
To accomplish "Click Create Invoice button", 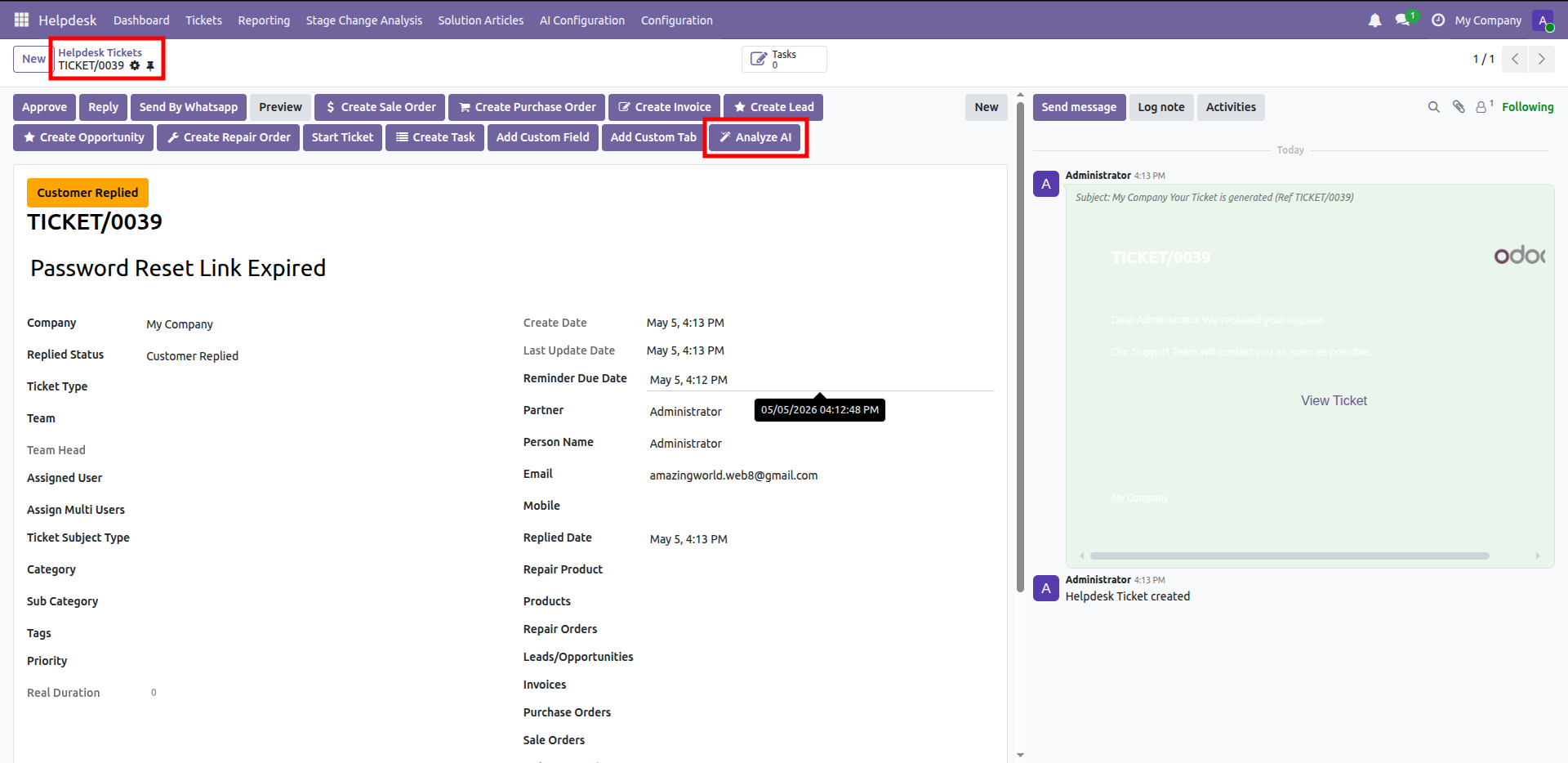I will click(x=664, y=107).
